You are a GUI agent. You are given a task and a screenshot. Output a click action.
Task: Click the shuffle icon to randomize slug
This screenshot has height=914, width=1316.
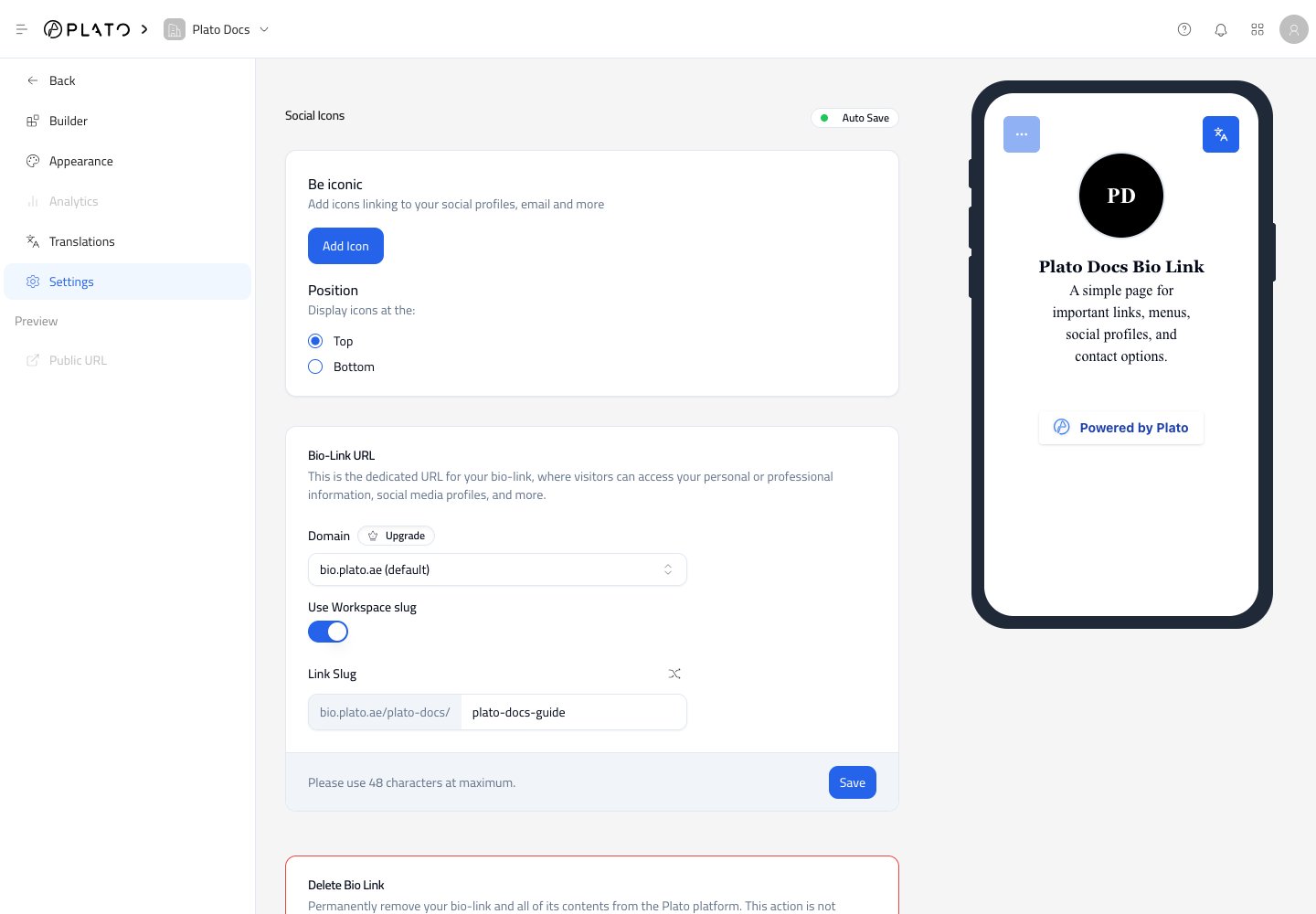(x=674, y=674)
